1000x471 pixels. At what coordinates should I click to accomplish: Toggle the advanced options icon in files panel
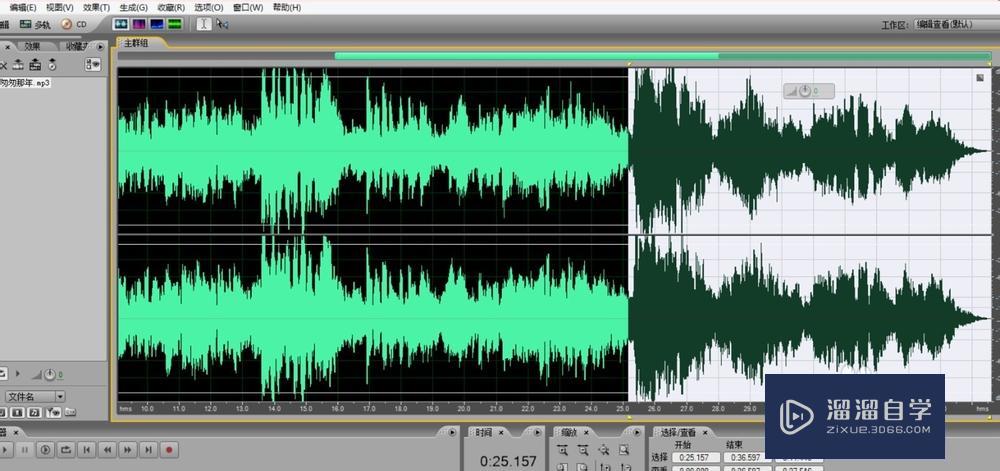click(x=93, y=64)
